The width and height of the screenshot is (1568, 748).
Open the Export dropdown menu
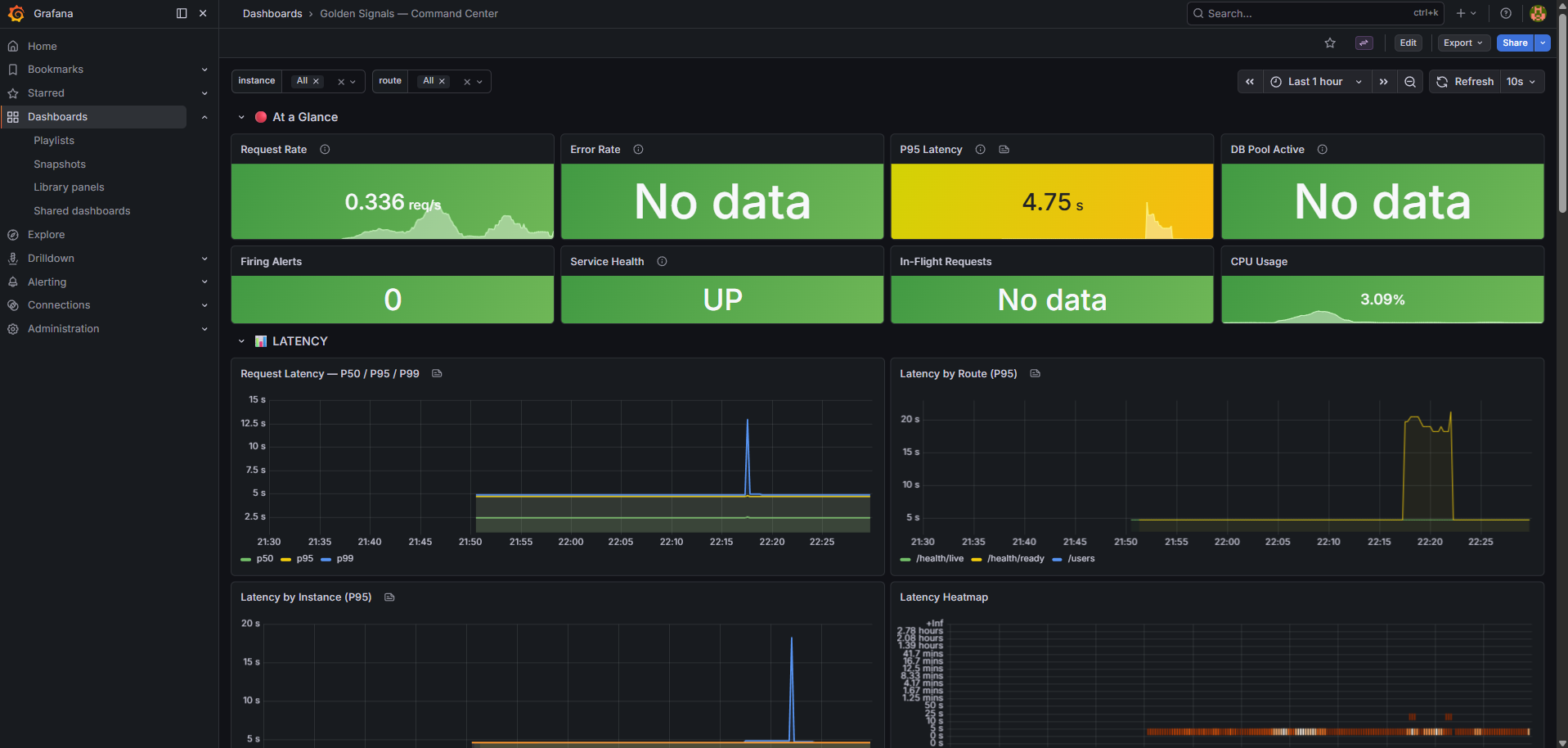tap(1463, 43)
